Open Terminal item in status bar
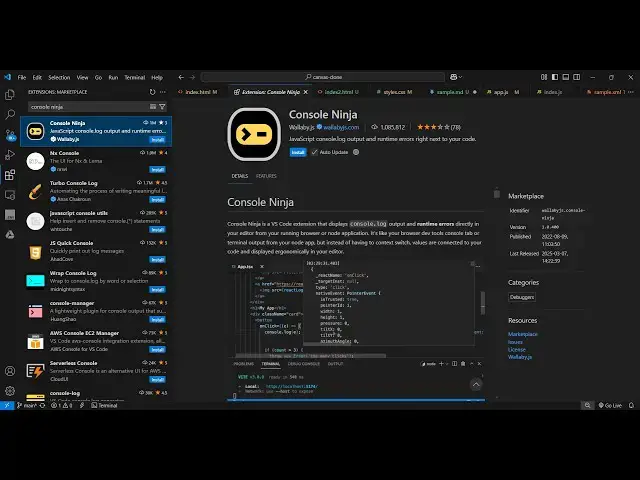Viewport: 640px width, 480px height. pos(104,405)
